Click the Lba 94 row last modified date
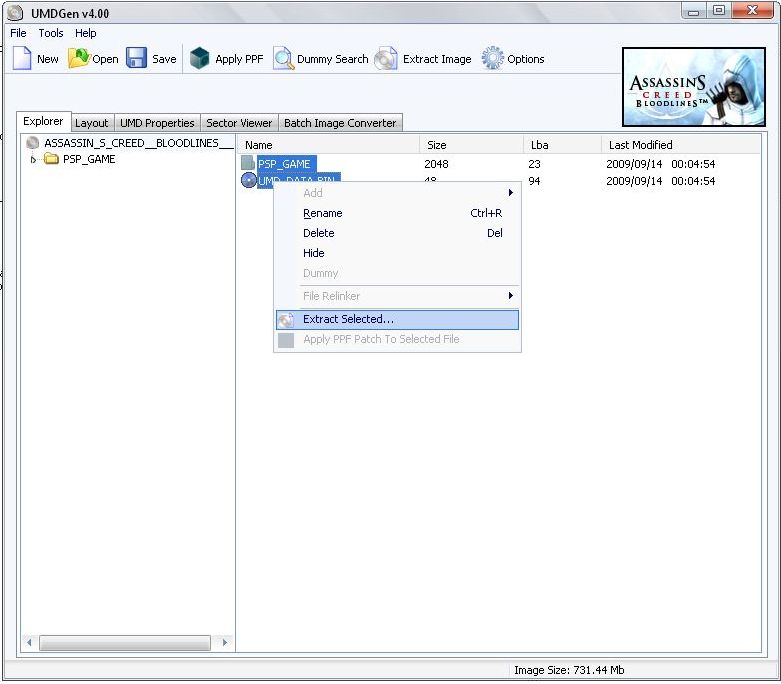781x684 pixels. [x=660, y=181]
